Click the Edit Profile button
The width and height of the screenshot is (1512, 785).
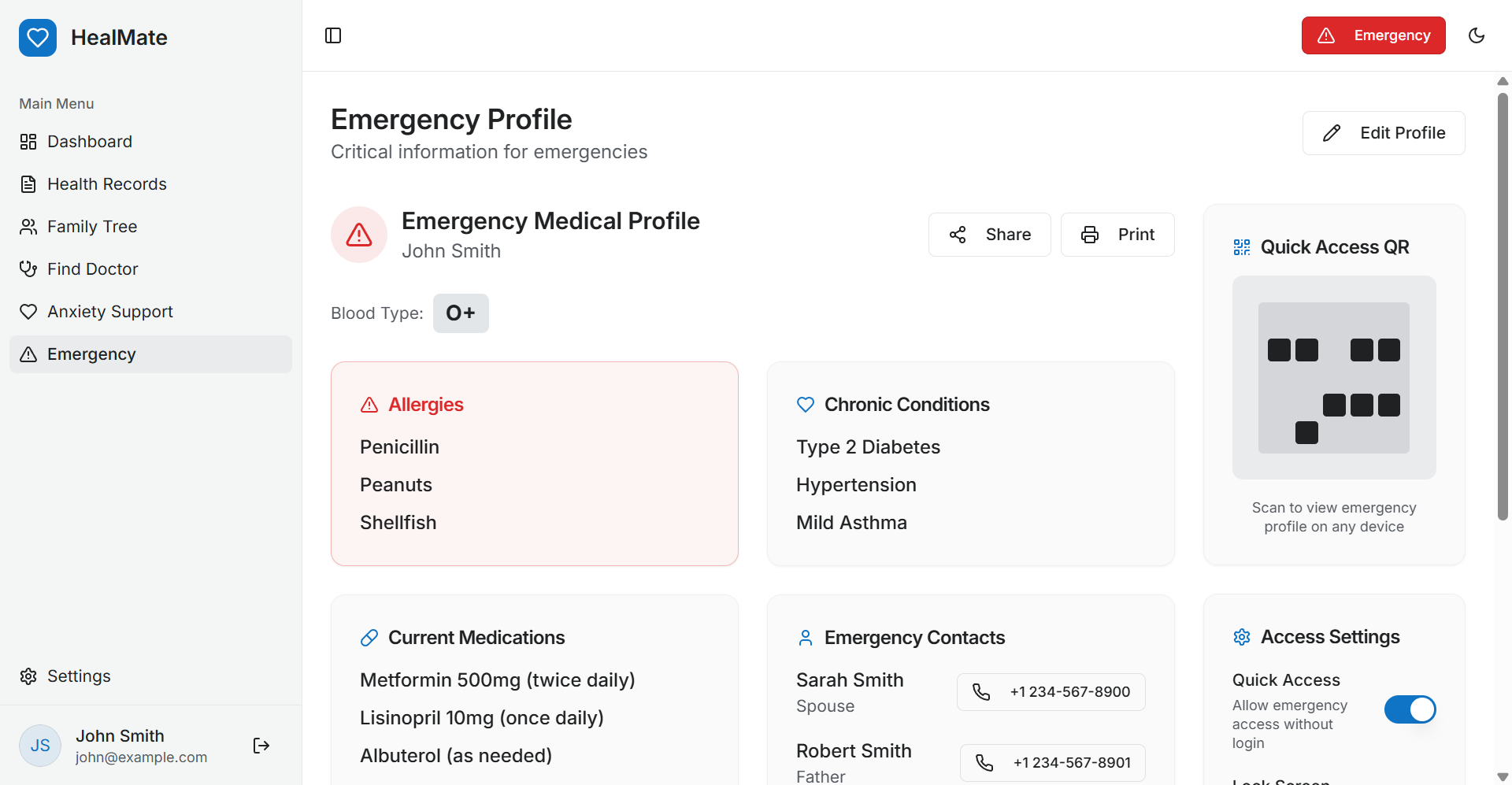1384,133
